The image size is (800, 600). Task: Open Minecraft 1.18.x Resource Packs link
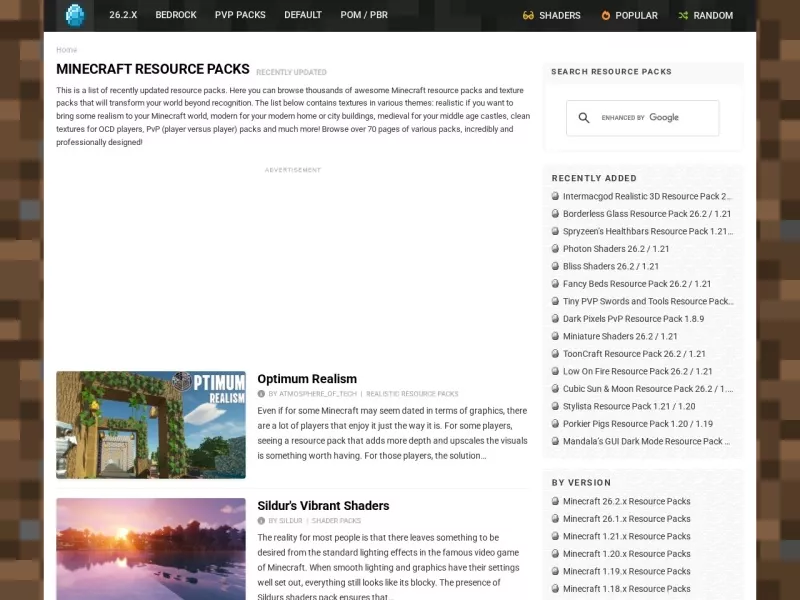click(627, 589)
